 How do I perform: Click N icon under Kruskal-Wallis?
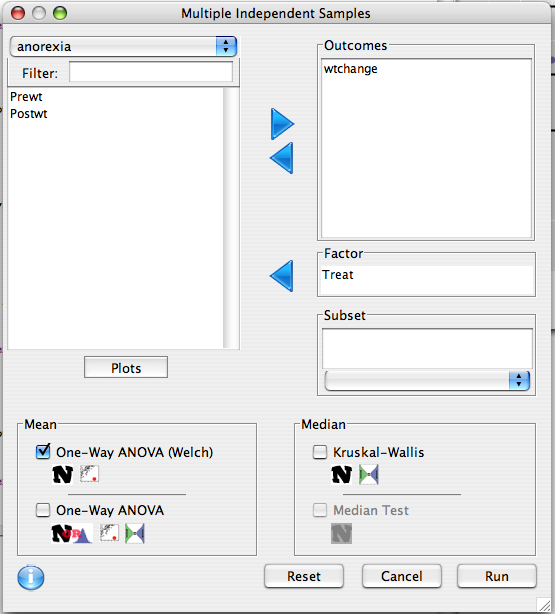click(342, 475)
